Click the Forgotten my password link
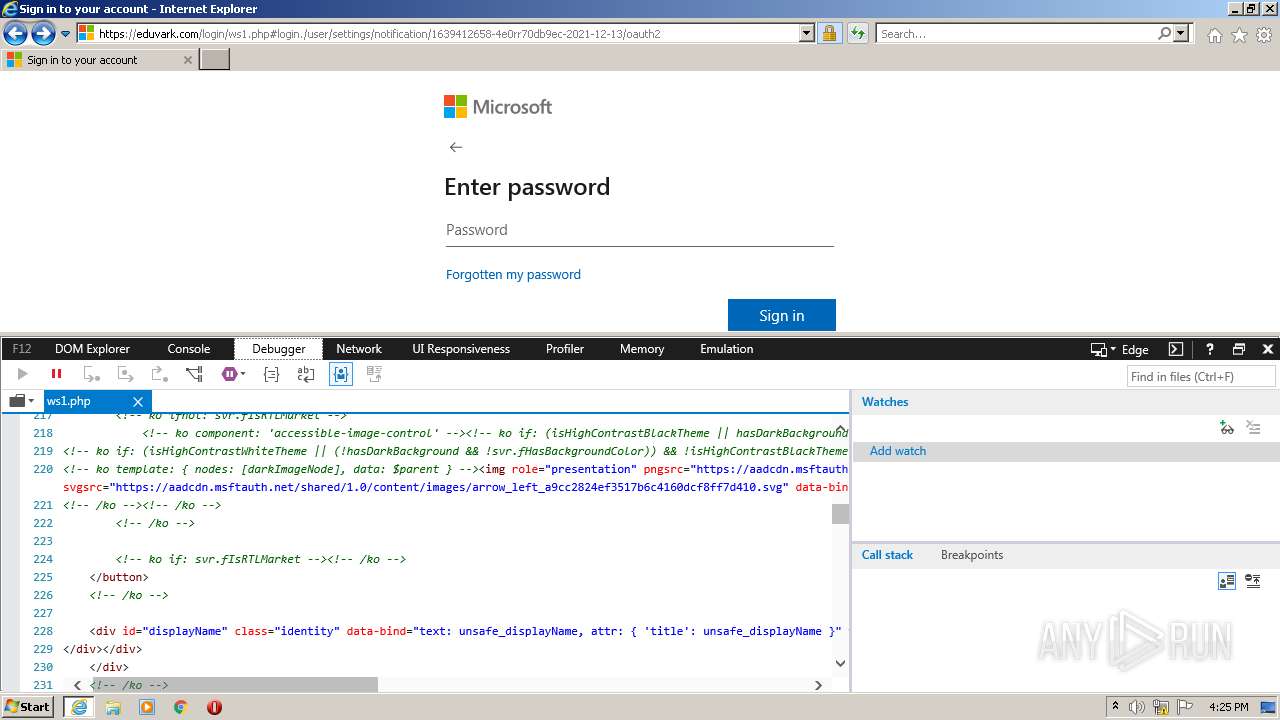Image resolution: width=1280 pixels, height=720 pixels. (x=513, y=274)
